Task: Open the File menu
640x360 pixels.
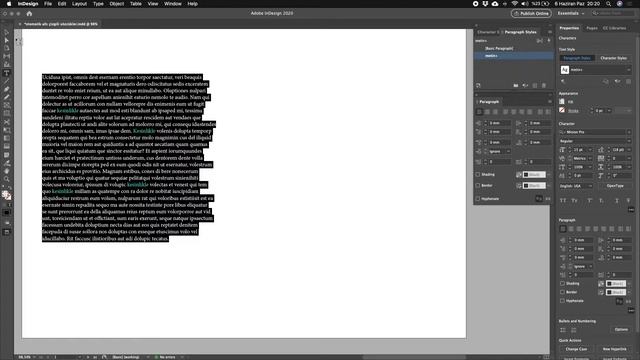Action: (x=48, y=4)
